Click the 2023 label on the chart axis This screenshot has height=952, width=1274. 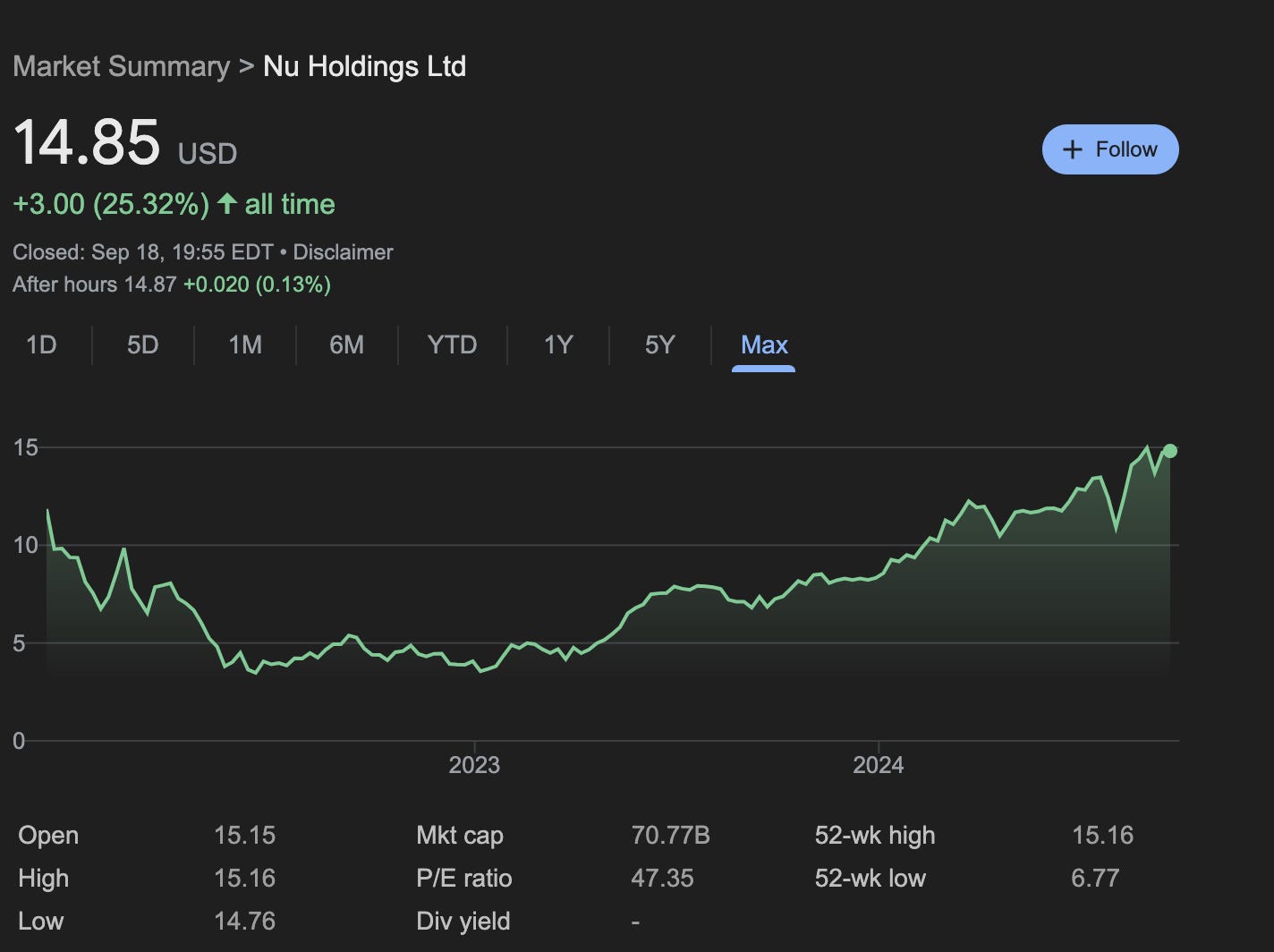pos(475,765)
